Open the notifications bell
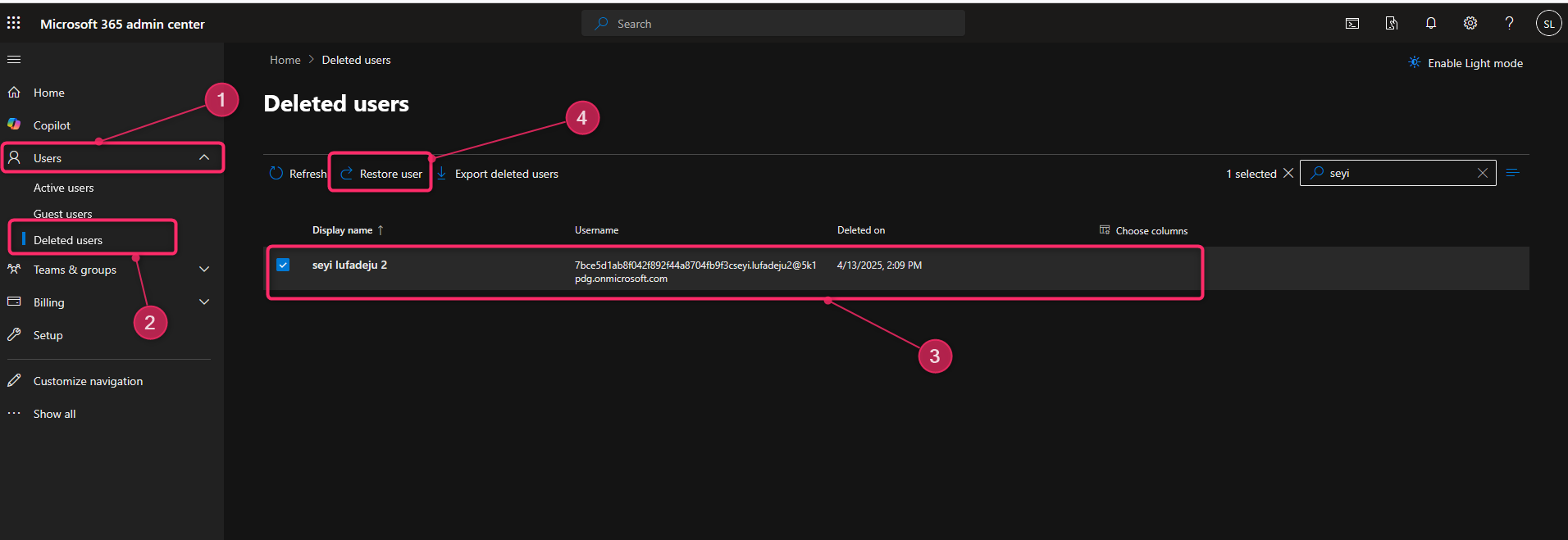Image resolution: width=1568 pixels, height=540 pixels. [1431, 24]
